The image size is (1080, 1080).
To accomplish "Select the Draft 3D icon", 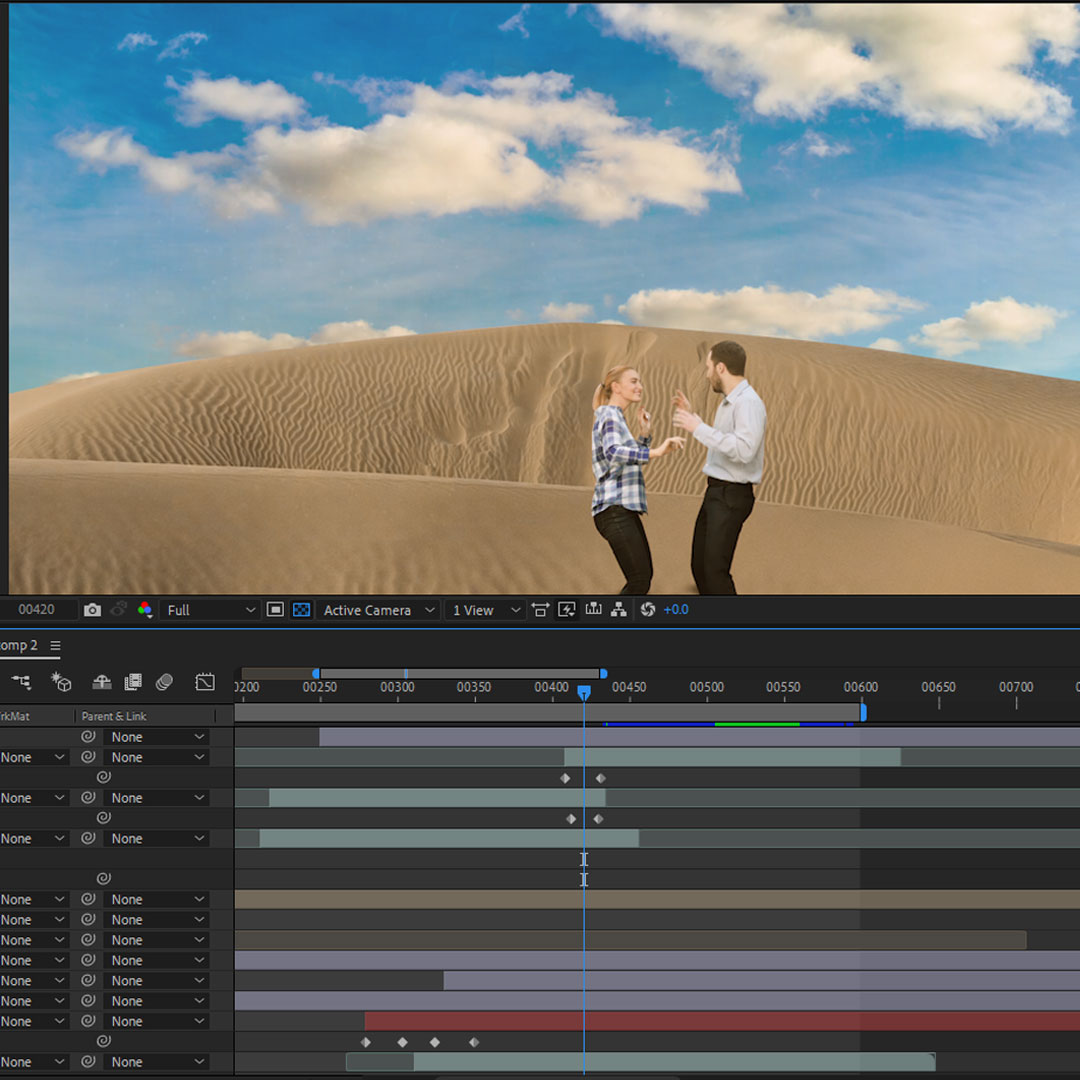I will (x=60, y=681).
